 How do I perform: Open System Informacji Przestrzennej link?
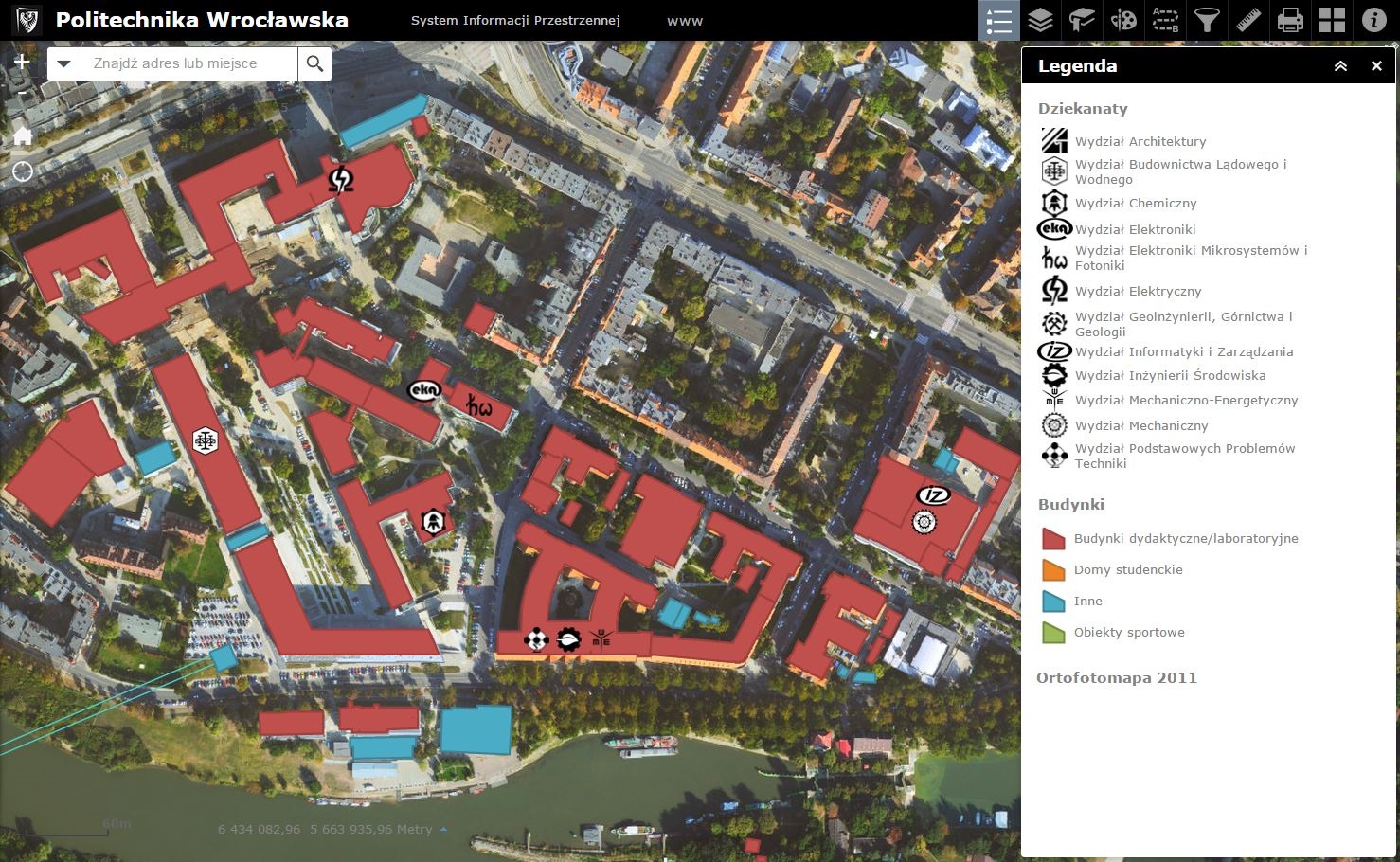coord(515,20)
